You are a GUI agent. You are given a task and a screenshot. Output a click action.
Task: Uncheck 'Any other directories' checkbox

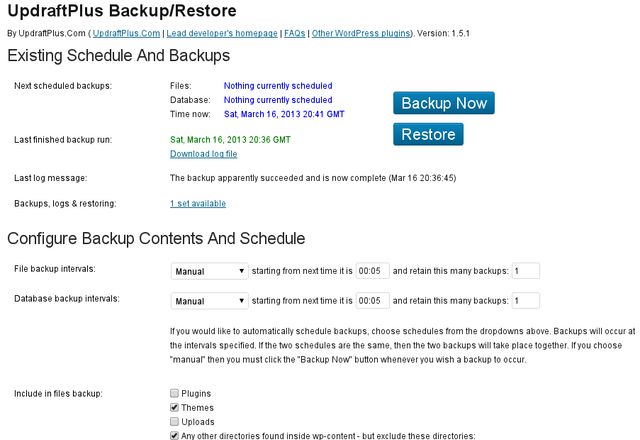tap(174, 436)
